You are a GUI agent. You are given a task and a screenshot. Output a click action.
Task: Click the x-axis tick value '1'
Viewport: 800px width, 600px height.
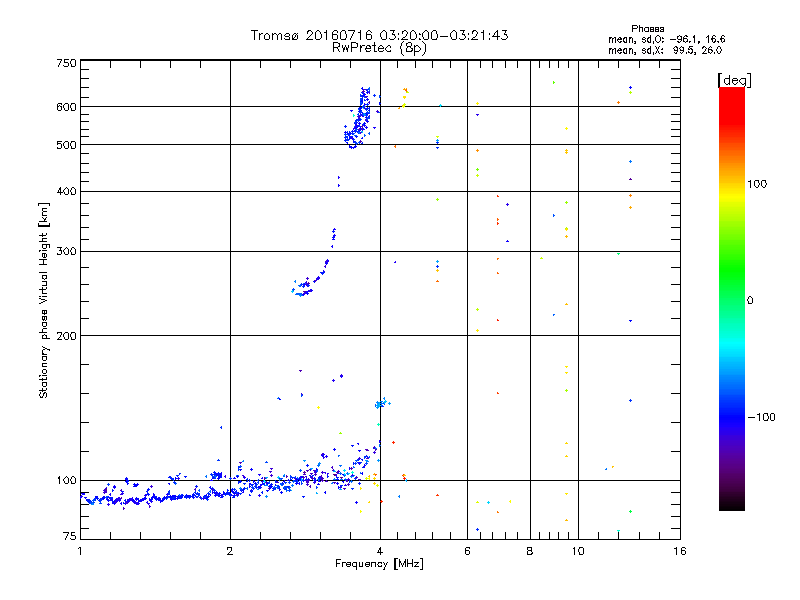coord(80,551)
